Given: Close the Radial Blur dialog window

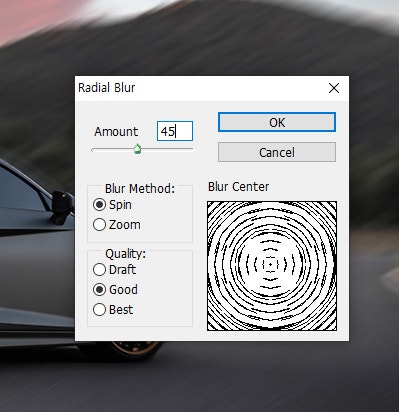Looking at the screenshot, I should [x=334, y=88].
